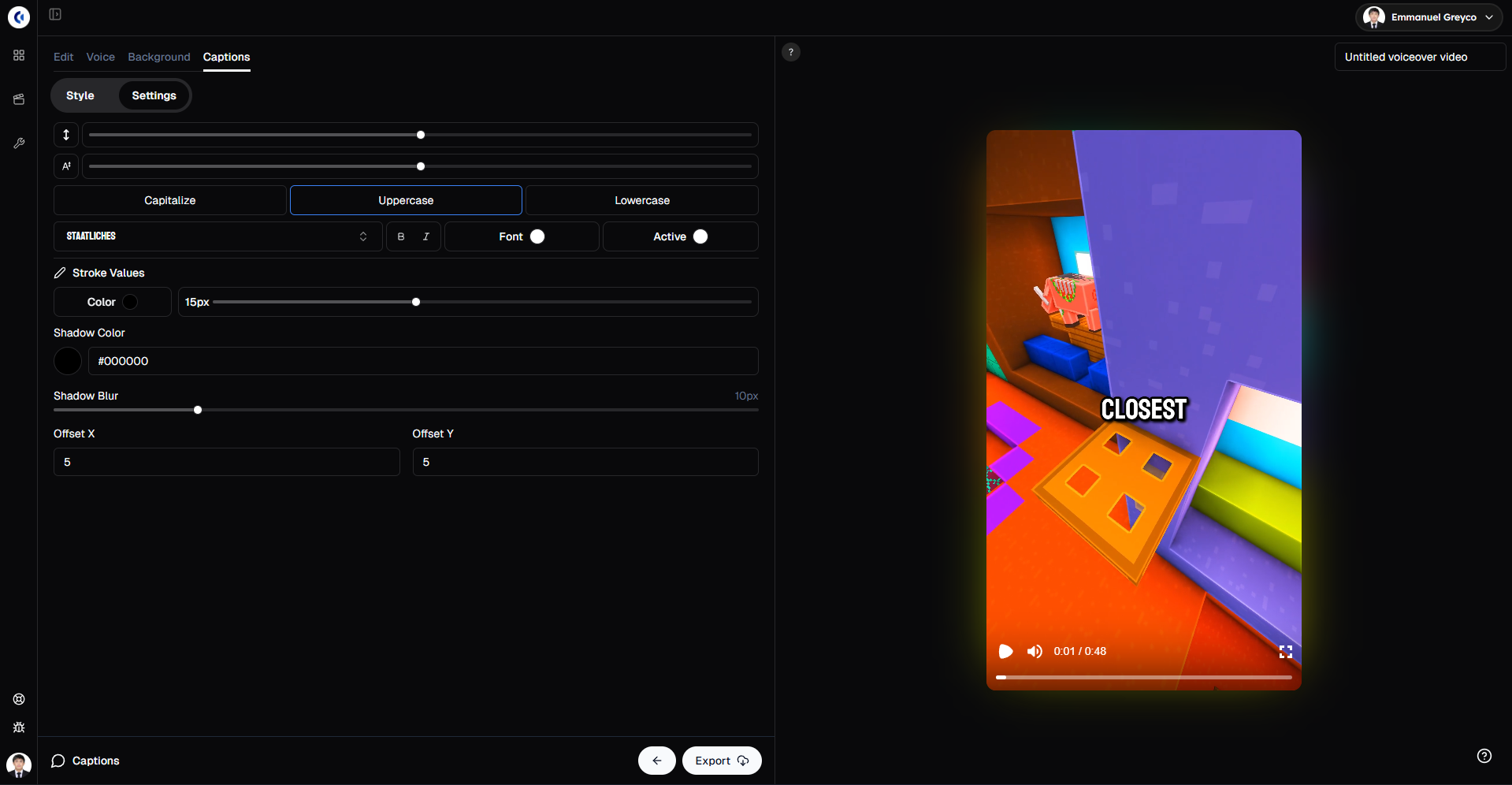This screenshot has width=1512, height=785.
Task: Toggle bold caption text
Action: pyautogui.click(x=401, y=236)
